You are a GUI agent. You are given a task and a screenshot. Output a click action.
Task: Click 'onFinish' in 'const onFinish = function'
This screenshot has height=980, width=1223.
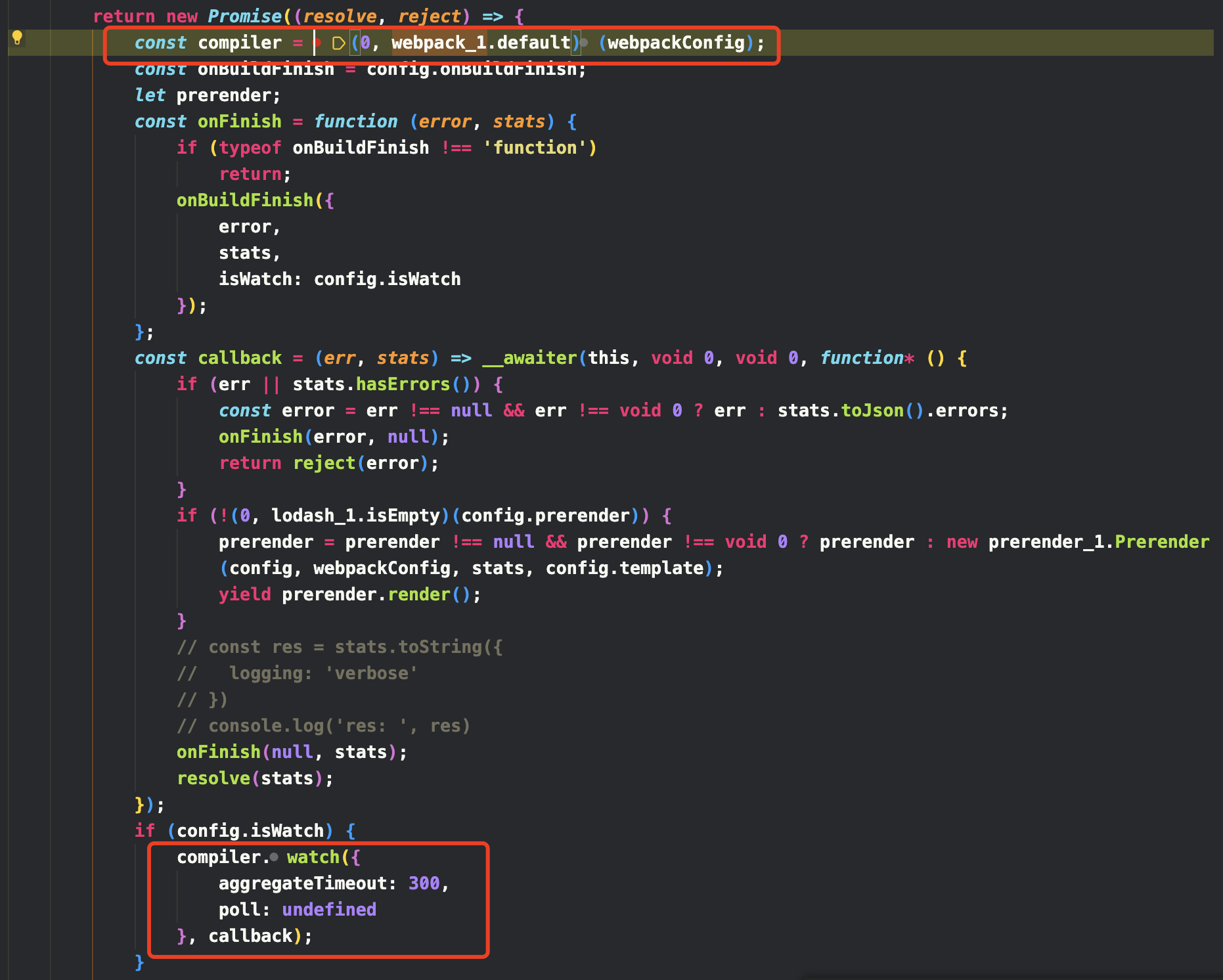(240, 122)
